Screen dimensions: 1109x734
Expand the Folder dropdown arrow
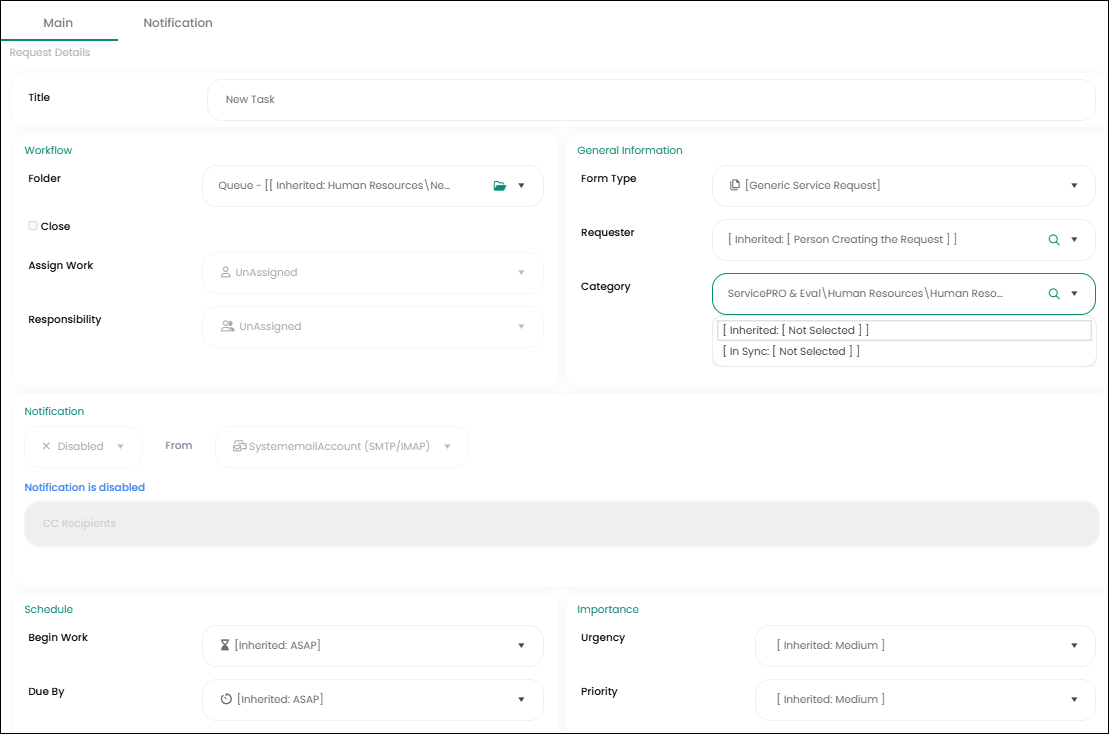point(521,186)
